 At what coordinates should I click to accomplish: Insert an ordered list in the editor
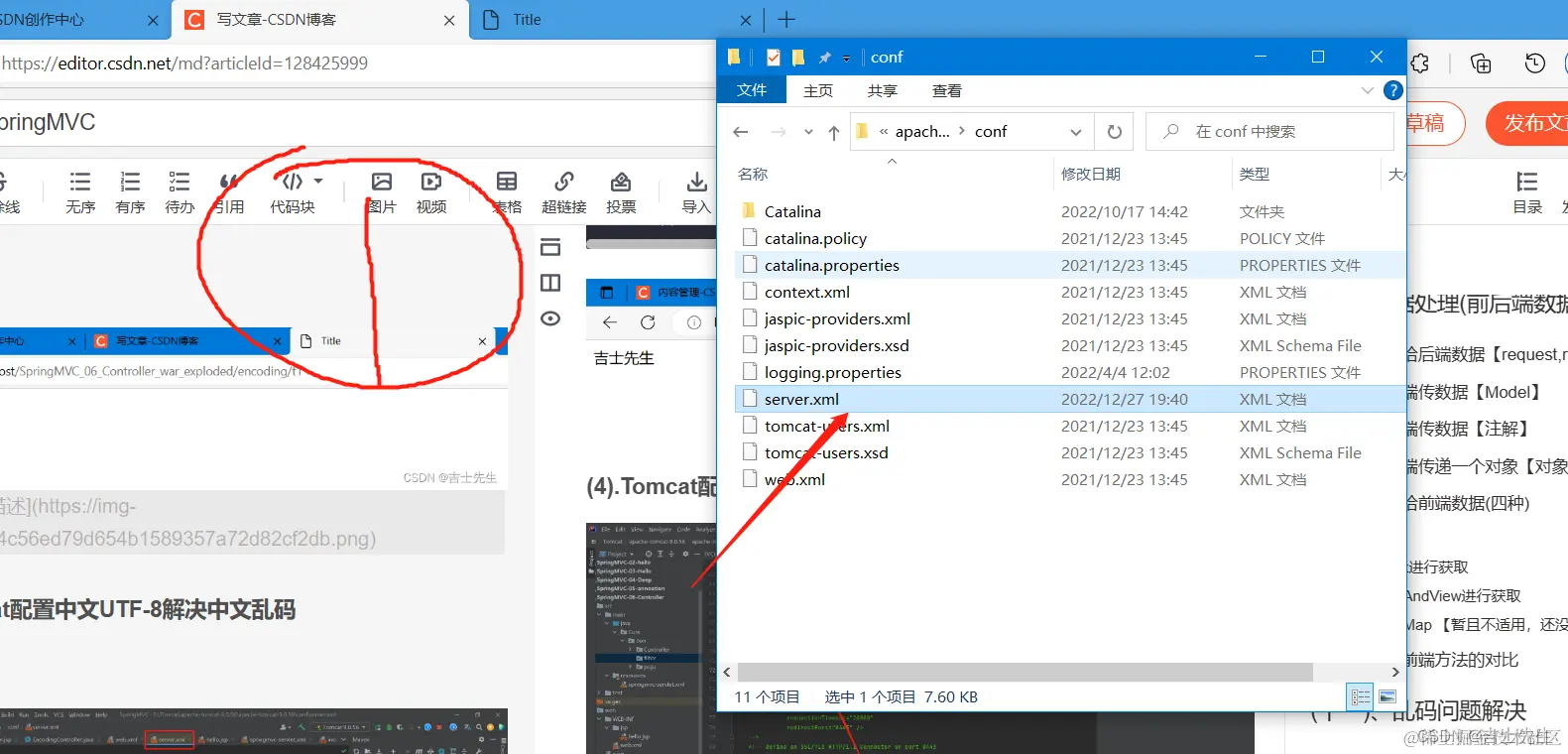130,192
